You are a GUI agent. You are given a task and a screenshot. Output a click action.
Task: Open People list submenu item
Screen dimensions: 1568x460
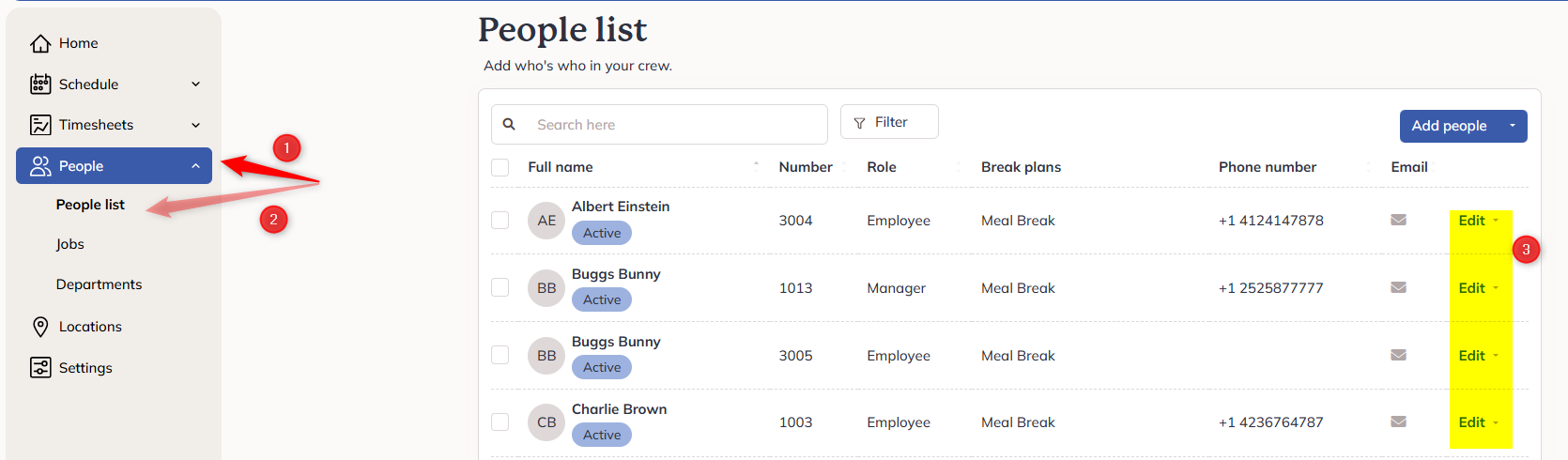[x=90, y=205]
